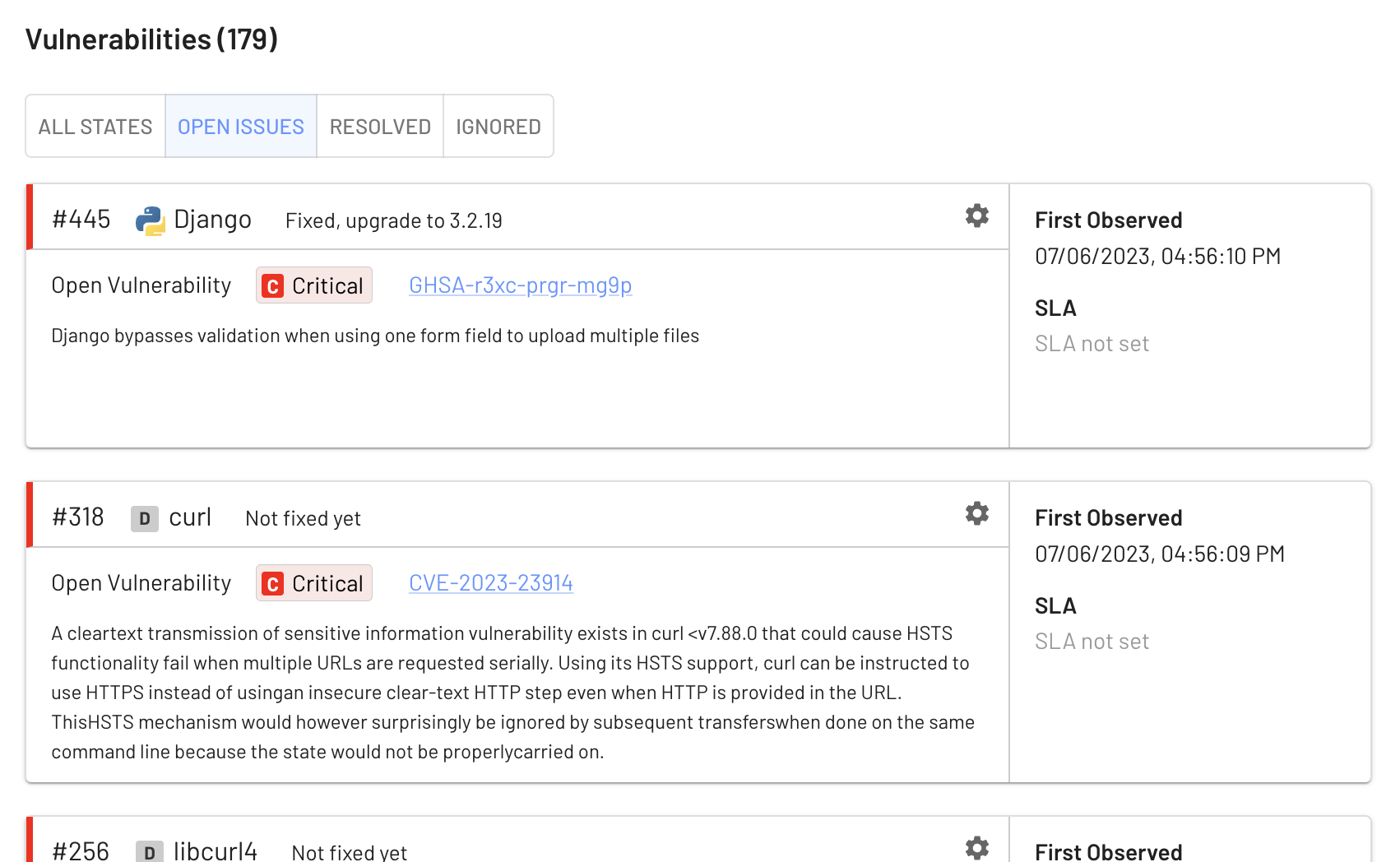Screen dimensions: 1400x862
Task: Click the Debian D badge next to curl
Action: [x=145, y=518]
